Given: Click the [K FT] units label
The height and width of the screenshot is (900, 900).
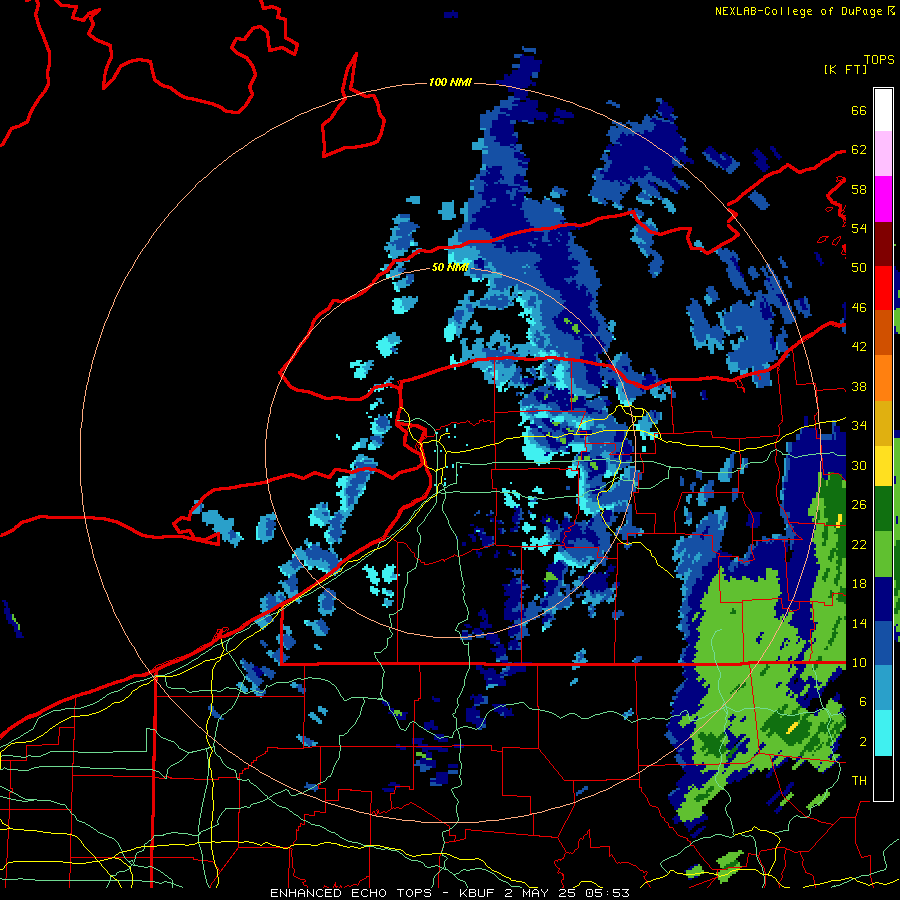Looking at the screenshot, I should [845, 69].
